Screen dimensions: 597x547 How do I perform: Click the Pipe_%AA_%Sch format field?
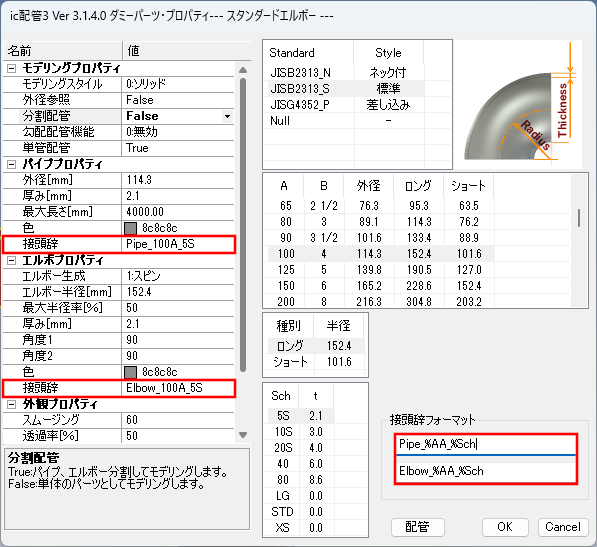pyautogui.click(x=486, y=444)
